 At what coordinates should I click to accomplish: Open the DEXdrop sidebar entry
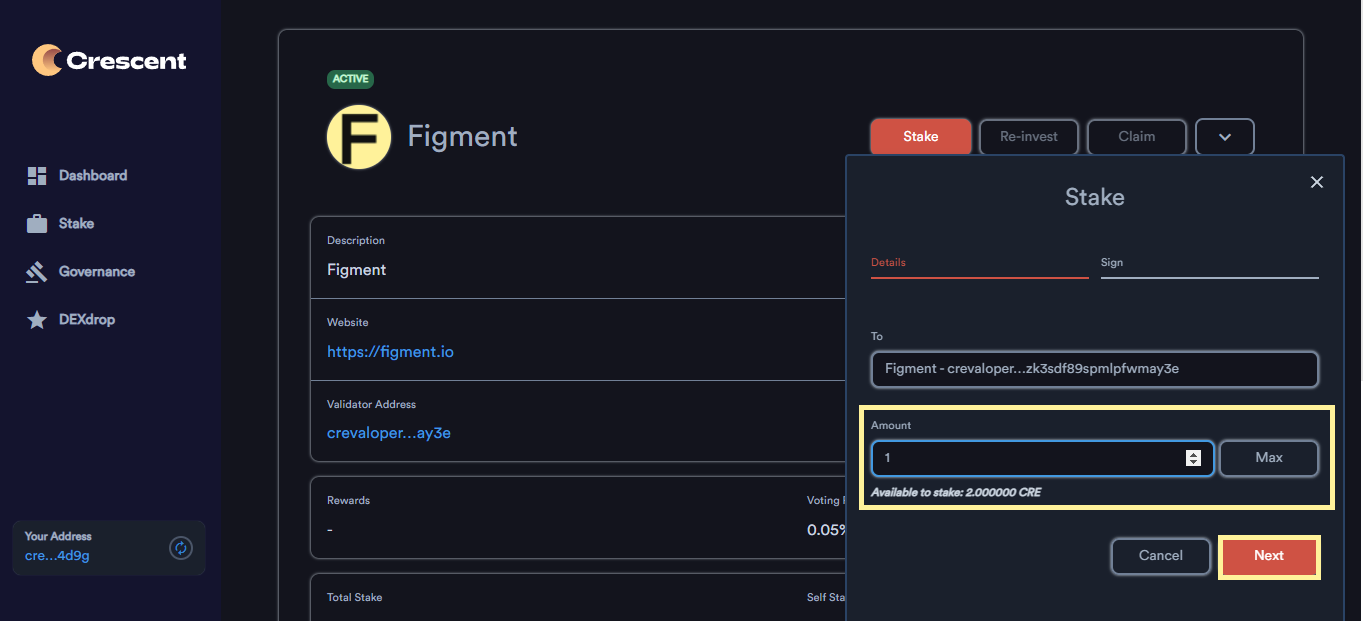(x=87, y=319)
